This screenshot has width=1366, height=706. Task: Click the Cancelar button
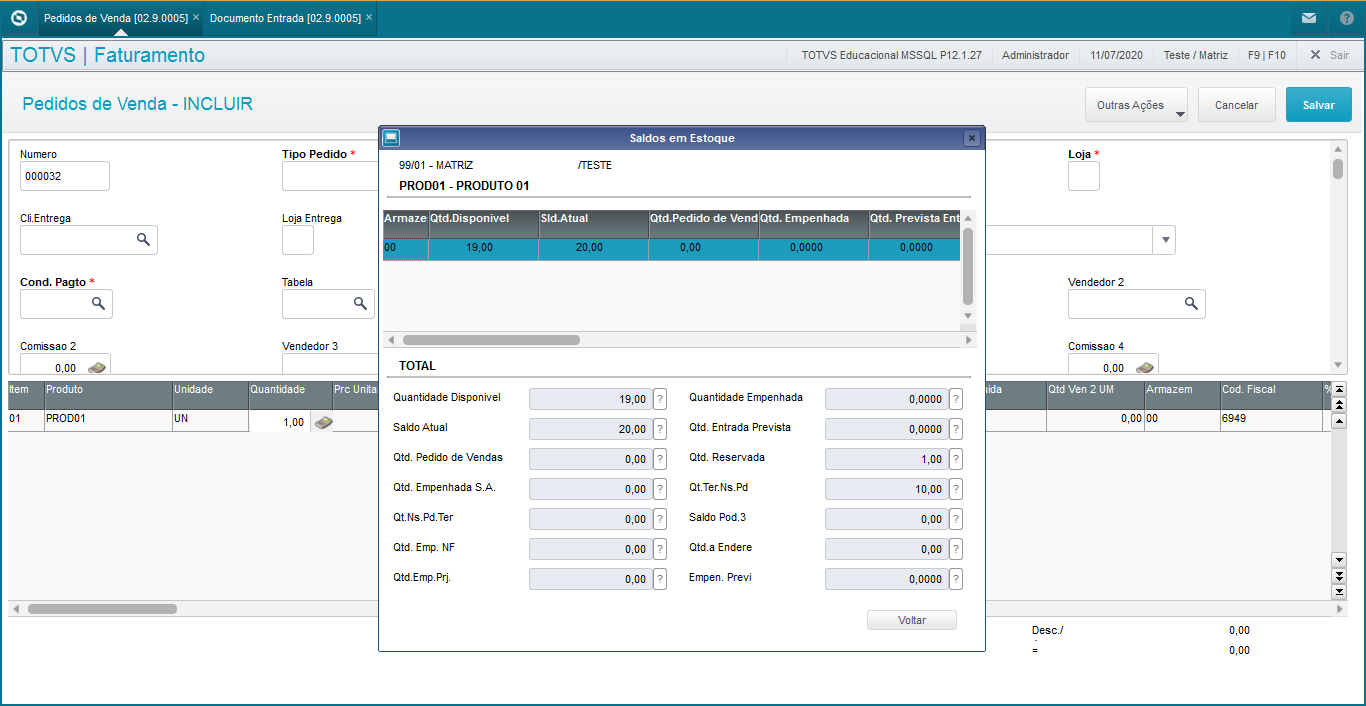[x=1236, y=105]
